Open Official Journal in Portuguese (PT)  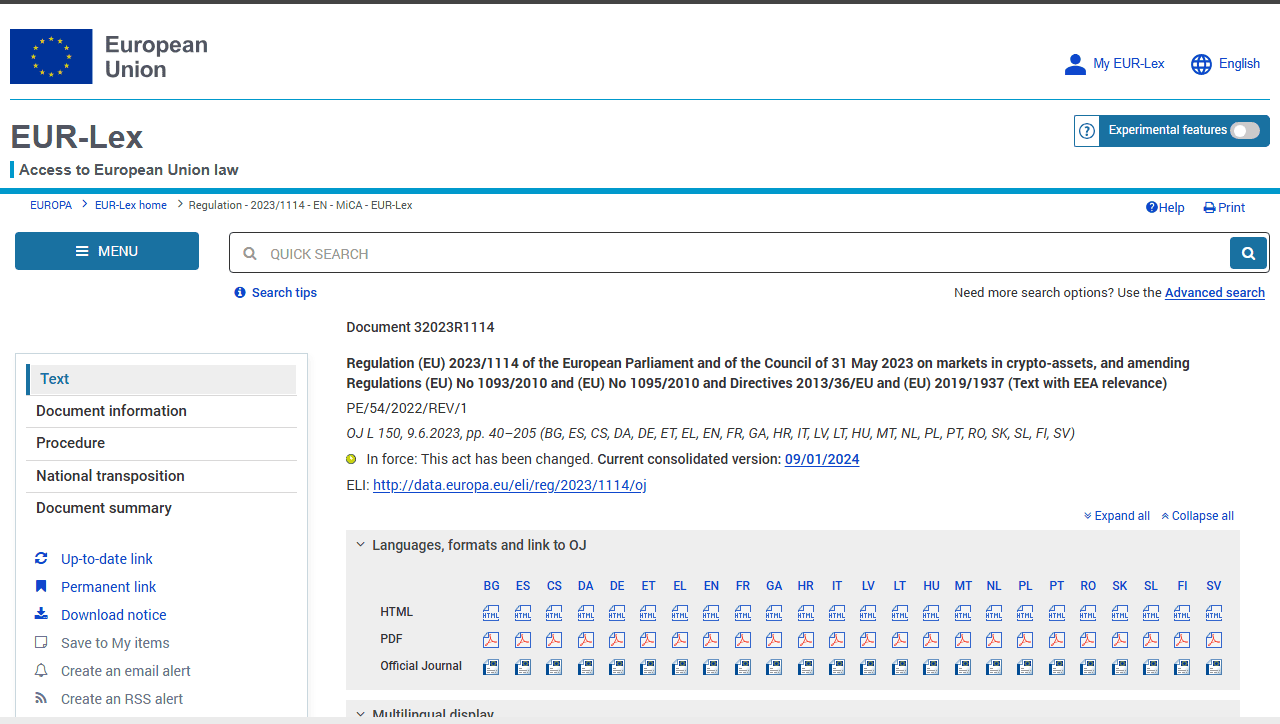tap(1057, 667)
